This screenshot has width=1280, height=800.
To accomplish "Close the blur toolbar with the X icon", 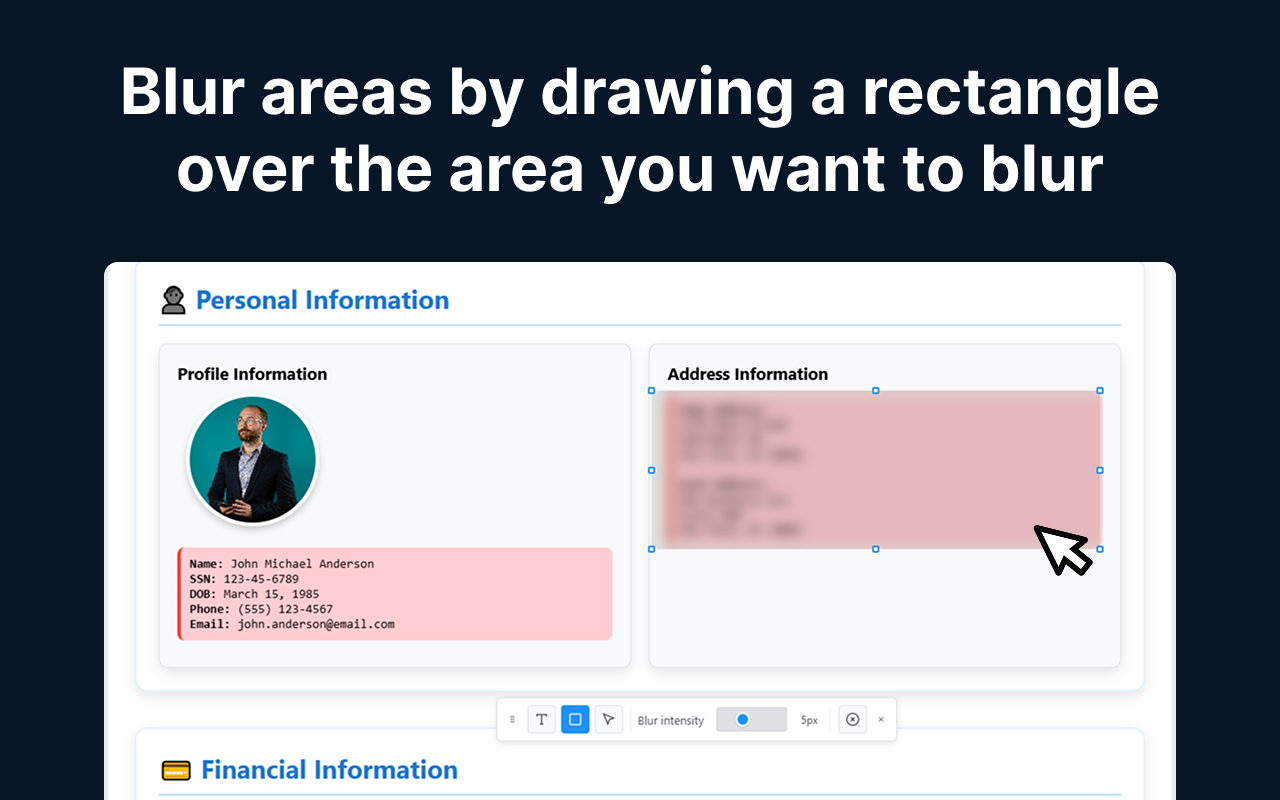I will [x=881, y=719].
